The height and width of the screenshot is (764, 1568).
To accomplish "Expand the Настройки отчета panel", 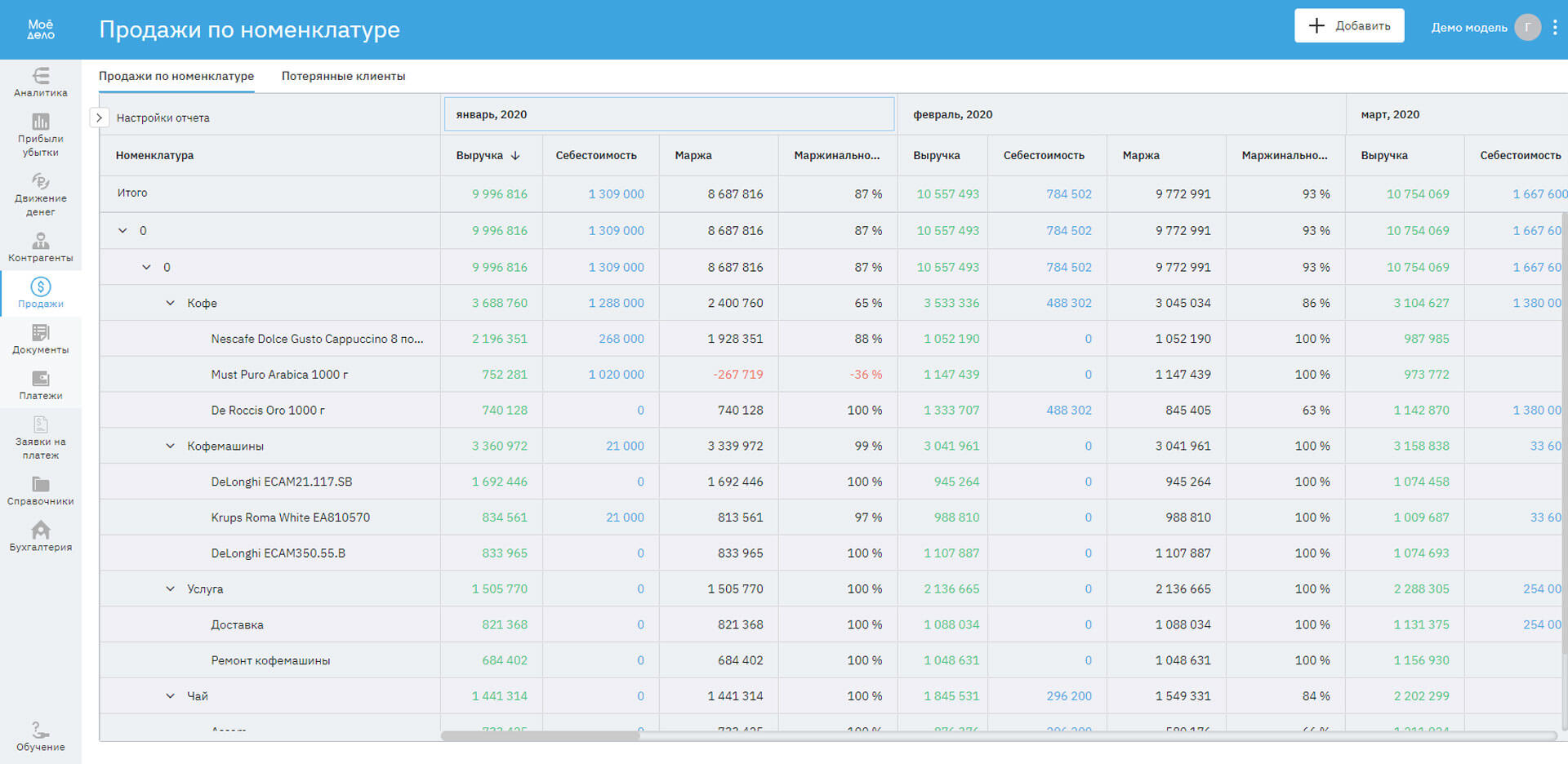I will (99, 118).
